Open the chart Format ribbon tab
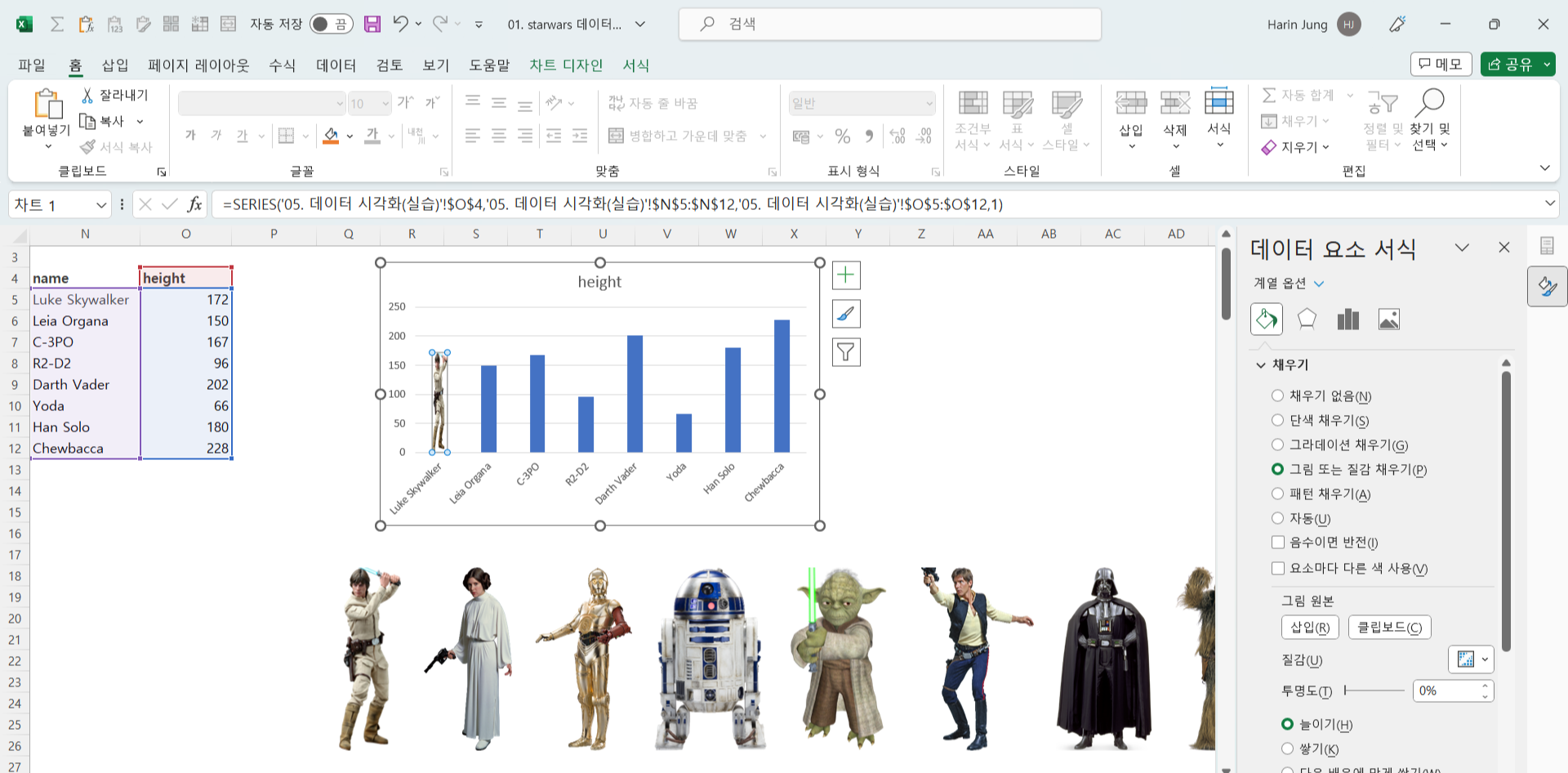The height and width of the screenshot is (773, 1568). [636, 65]
